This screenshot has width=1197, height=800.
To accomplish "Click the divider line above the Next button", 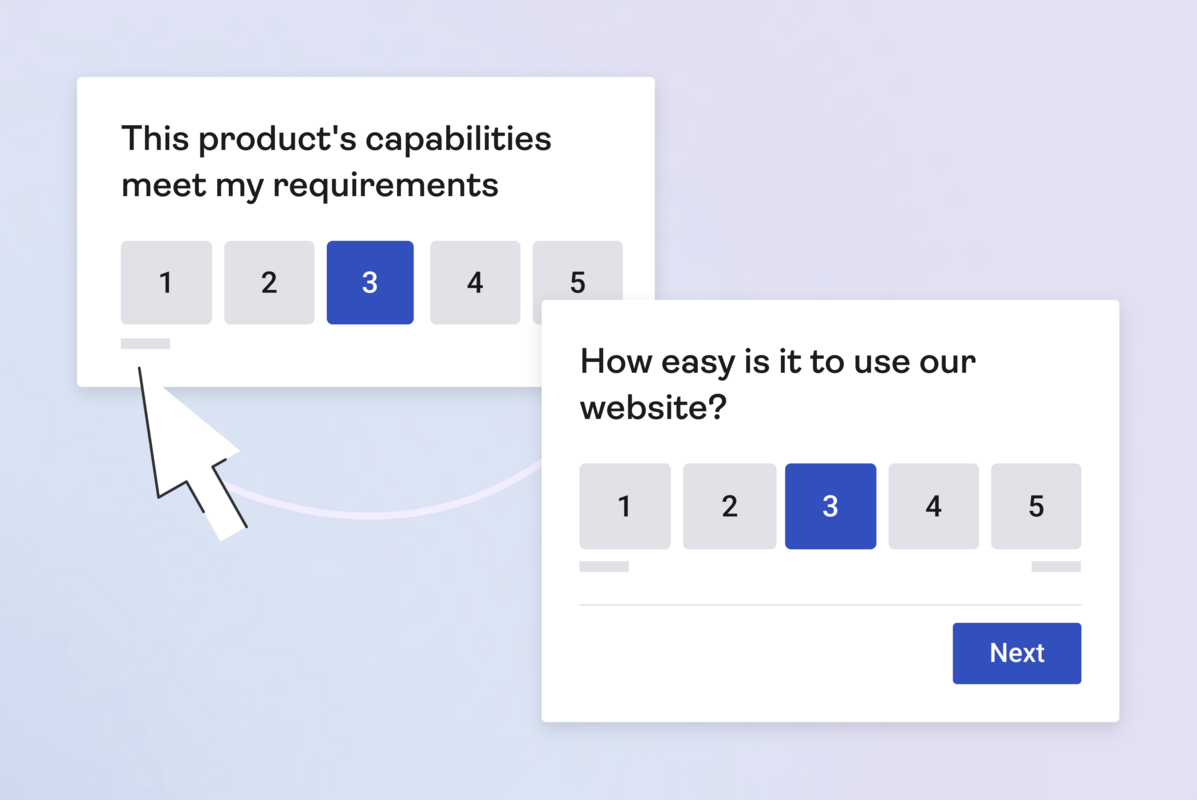I will pos(830,604).
